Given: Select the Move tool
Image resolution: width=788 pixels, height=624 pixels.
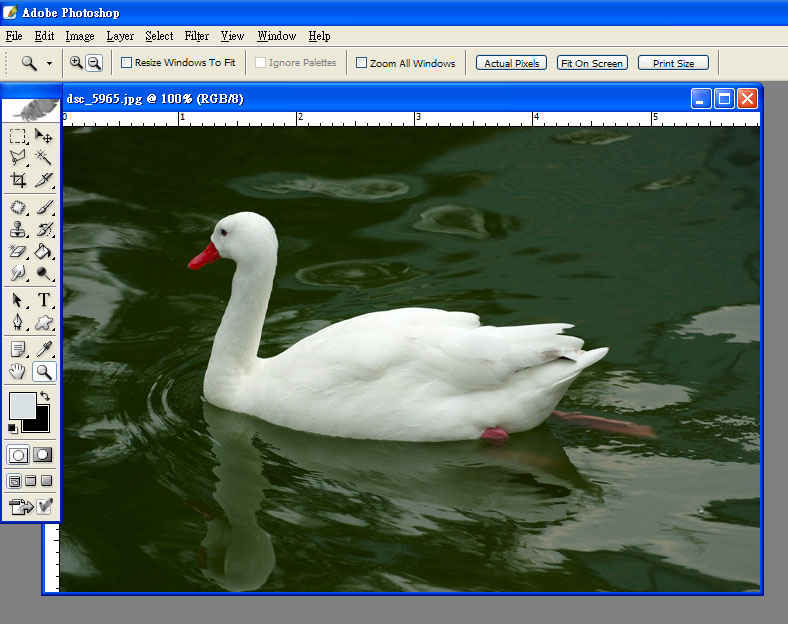Looking at the screenshot, I should click(44, 136).
